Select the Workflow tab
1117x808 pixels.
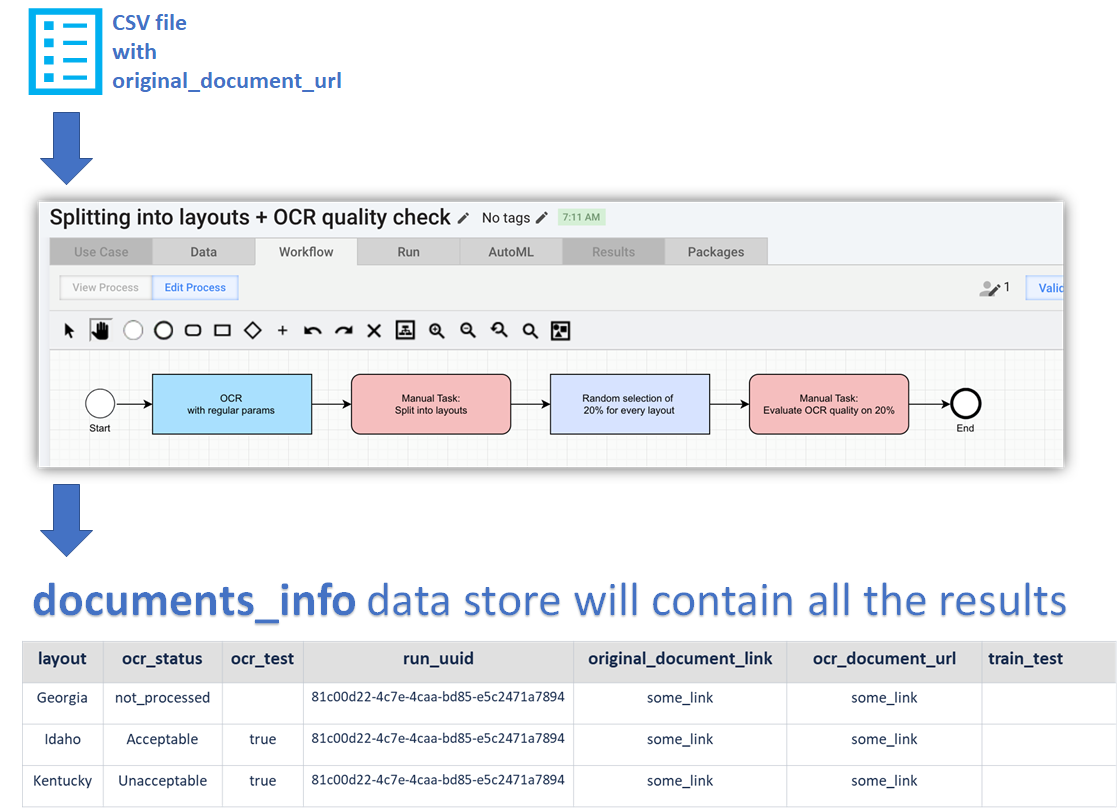click(x=306, y=252)
